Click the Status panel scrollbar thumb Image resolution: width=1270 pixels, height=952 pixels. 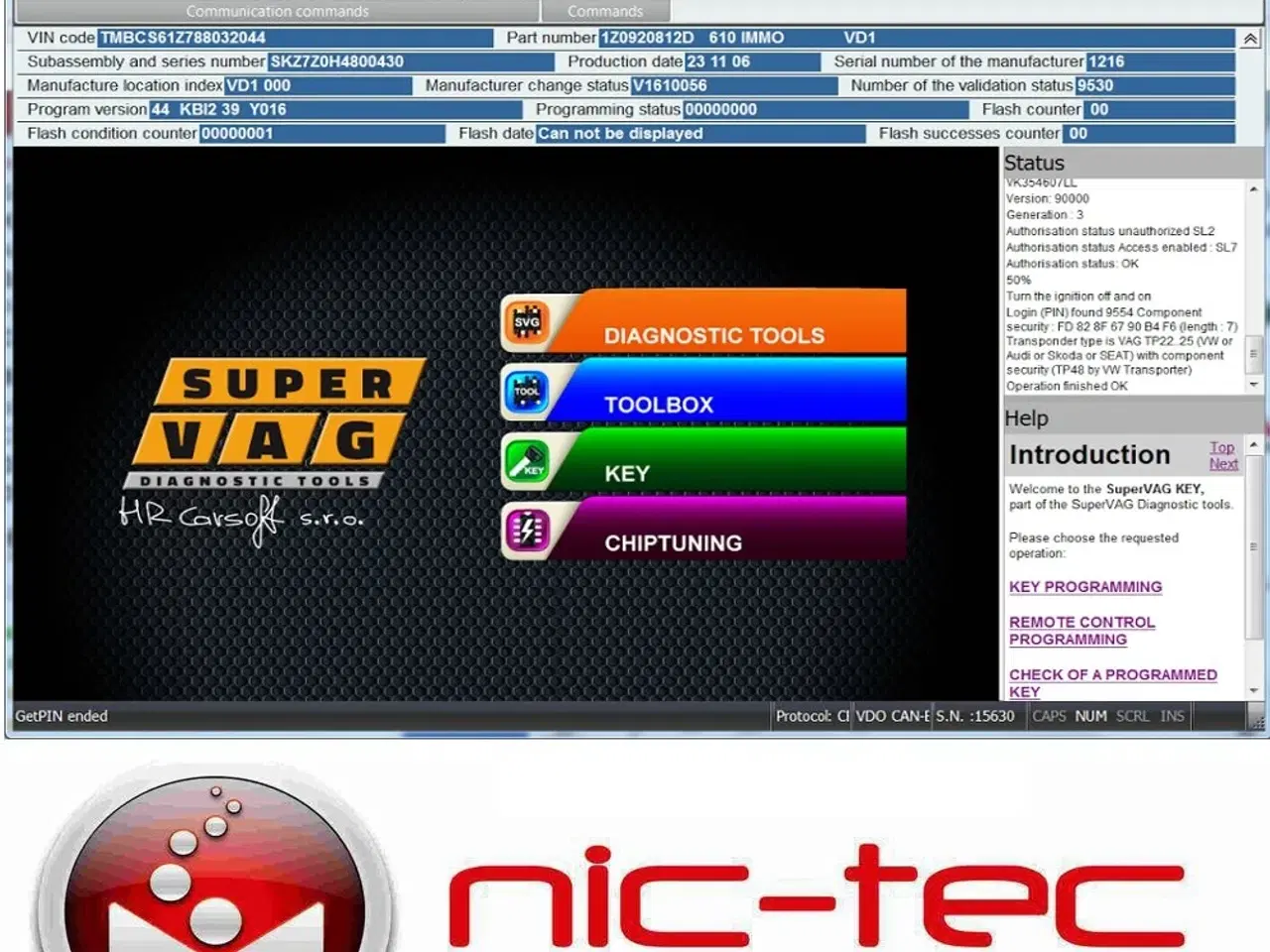pyautogui.click(x=1254, y=353)
